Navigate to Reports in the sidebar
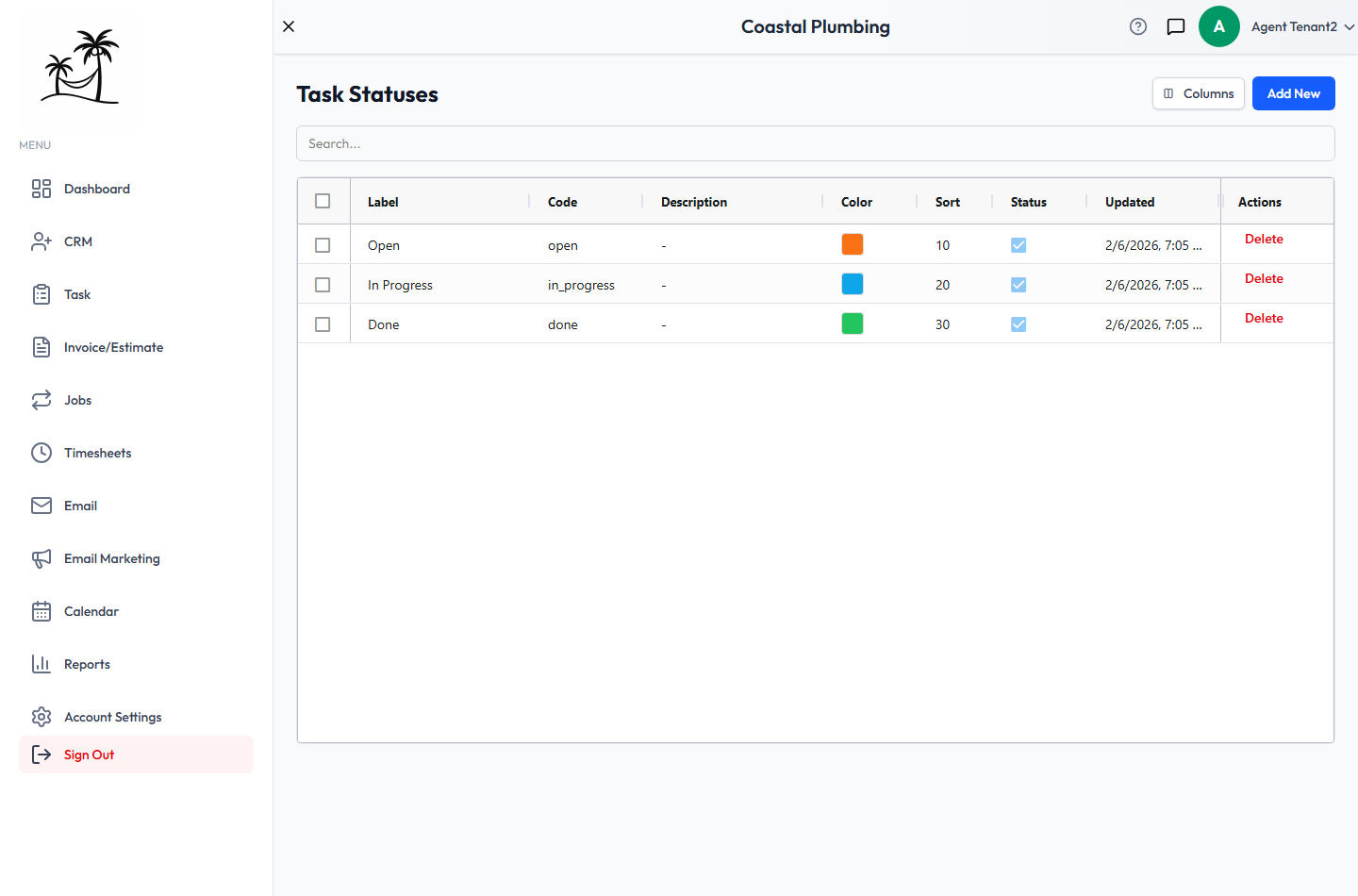Image resolution: width=1358 pixels, height=896 pixels. click(x=136, y=664)
